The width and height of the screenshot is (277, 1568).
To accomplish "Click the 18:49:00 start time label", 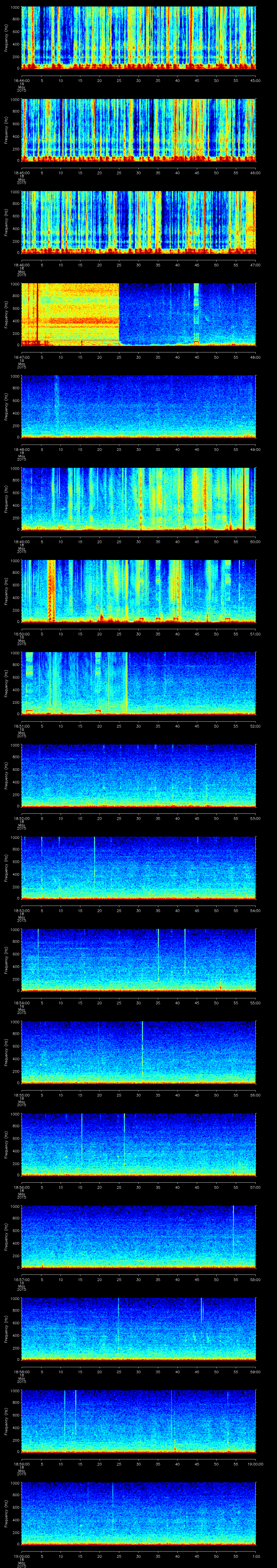I will pos(22,542).
